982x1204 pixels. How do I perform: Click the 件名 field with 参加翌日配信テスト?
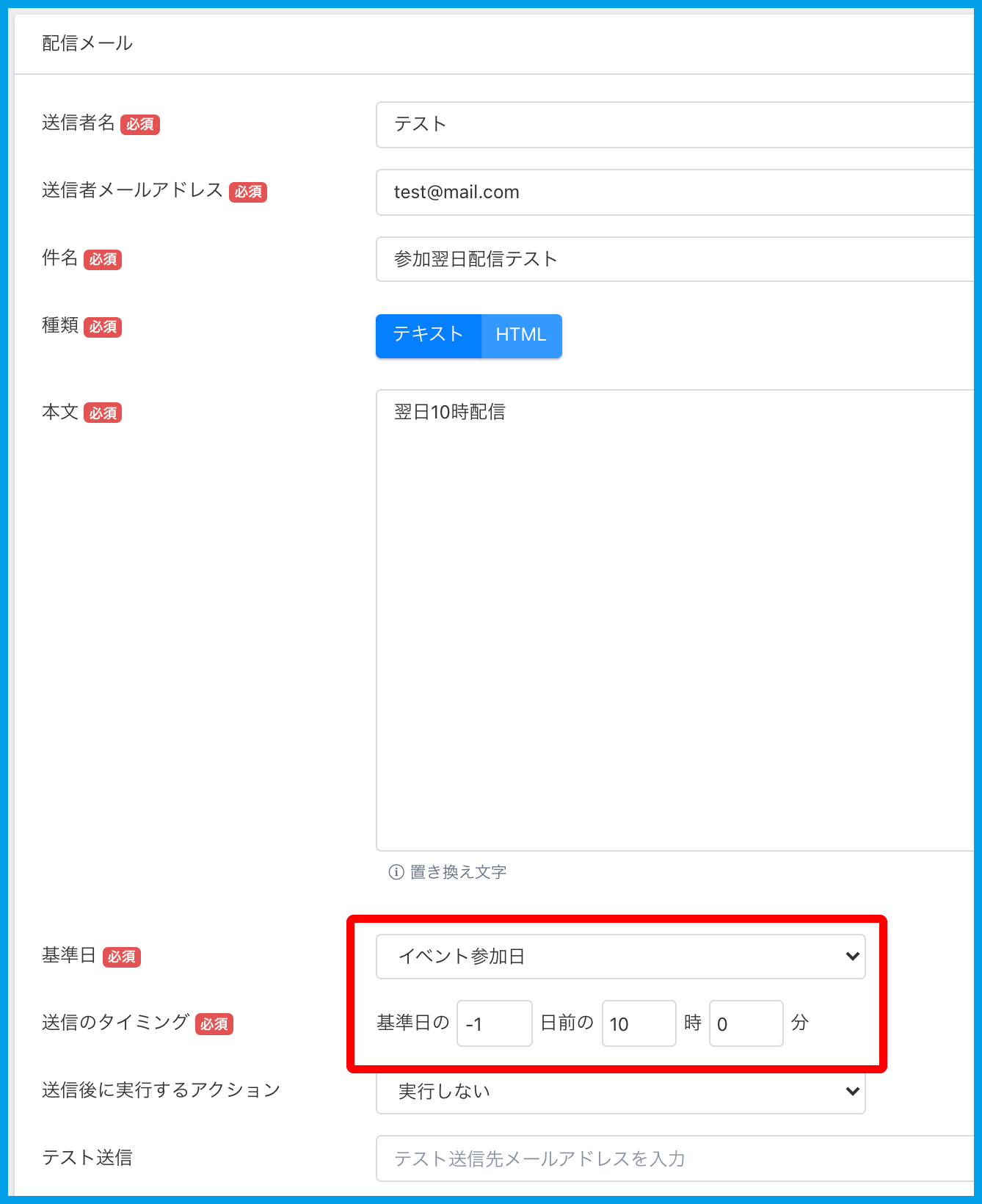click(675, 259)
